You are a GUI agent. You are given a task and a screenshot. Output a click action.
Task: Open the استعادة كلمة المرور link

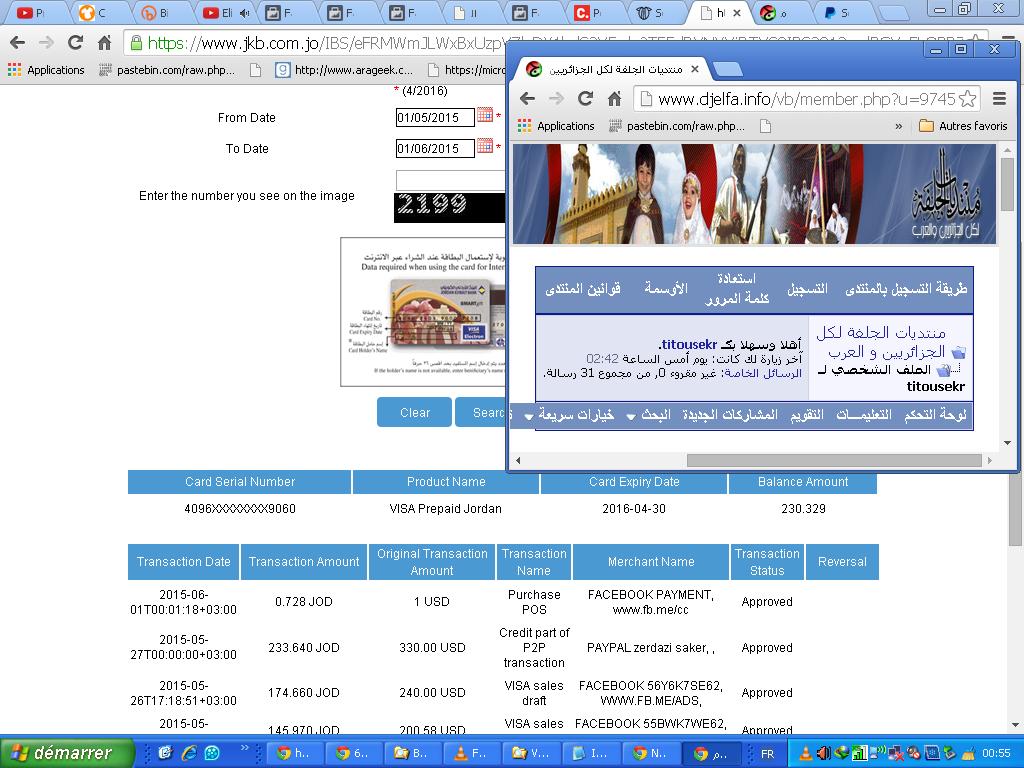coord(737,289)
